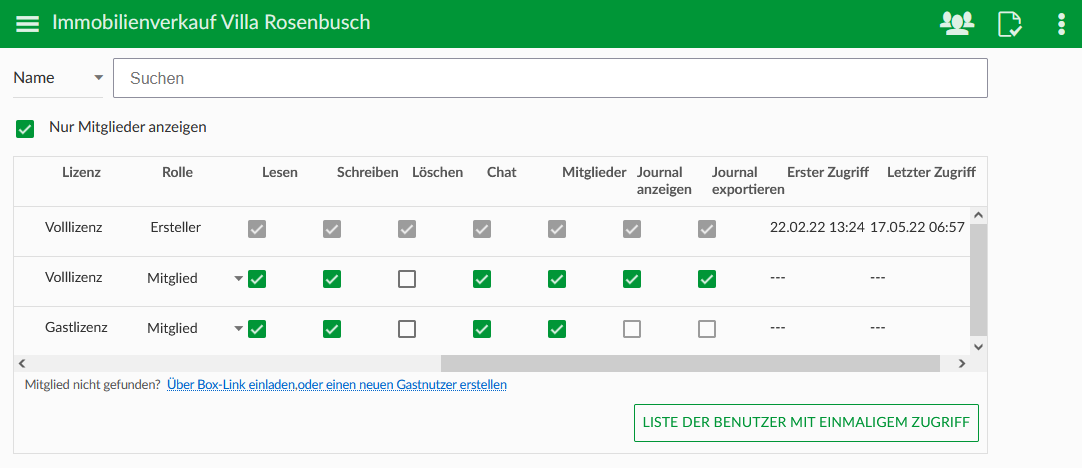The image size is (1082, 468).
Task: Enable Journal anzeigen for Gastlizenz member
Action: 631,329
